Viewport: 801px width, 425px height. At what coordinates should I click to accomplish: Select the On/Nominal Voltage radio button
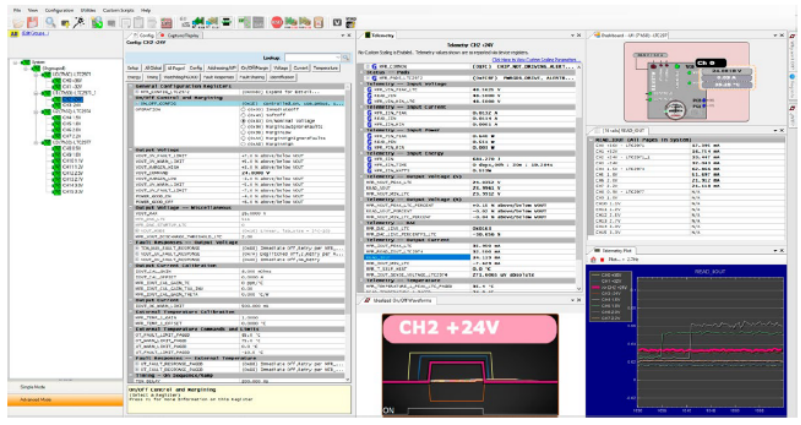pos(243,121)
